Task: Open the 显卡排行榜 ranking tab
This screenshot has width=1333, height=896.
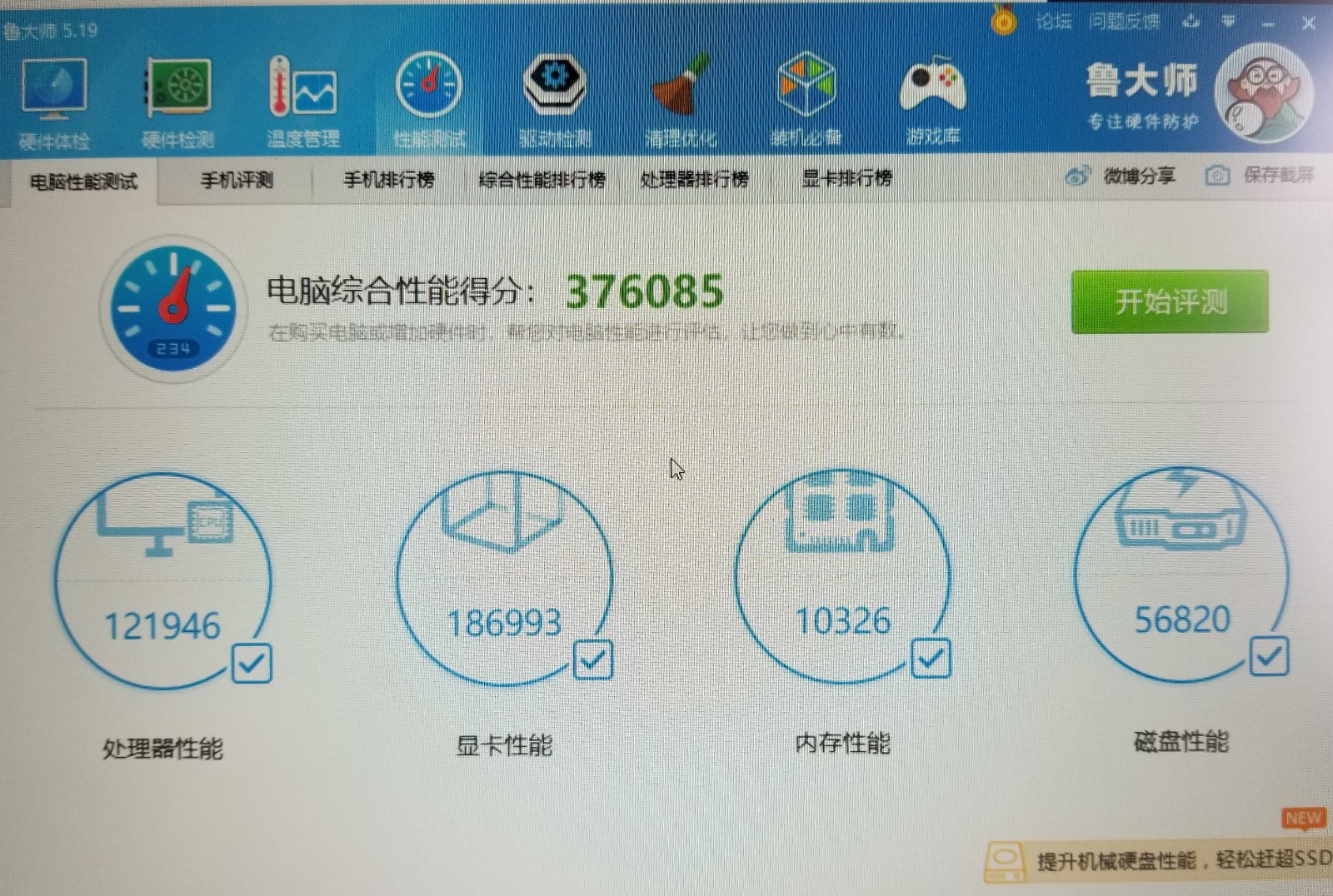Action: [x=846, y=178]
